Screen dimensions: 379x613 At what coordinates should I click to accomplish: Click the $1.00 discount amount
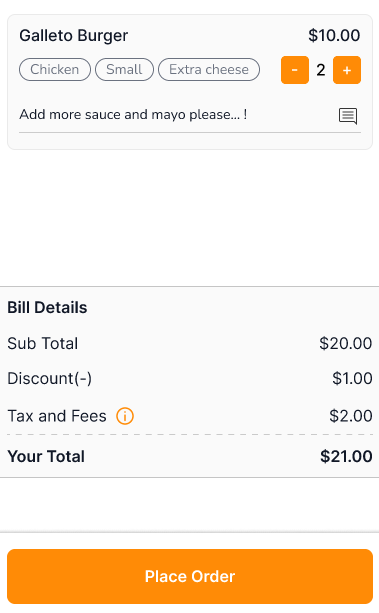tap(352, 378)
